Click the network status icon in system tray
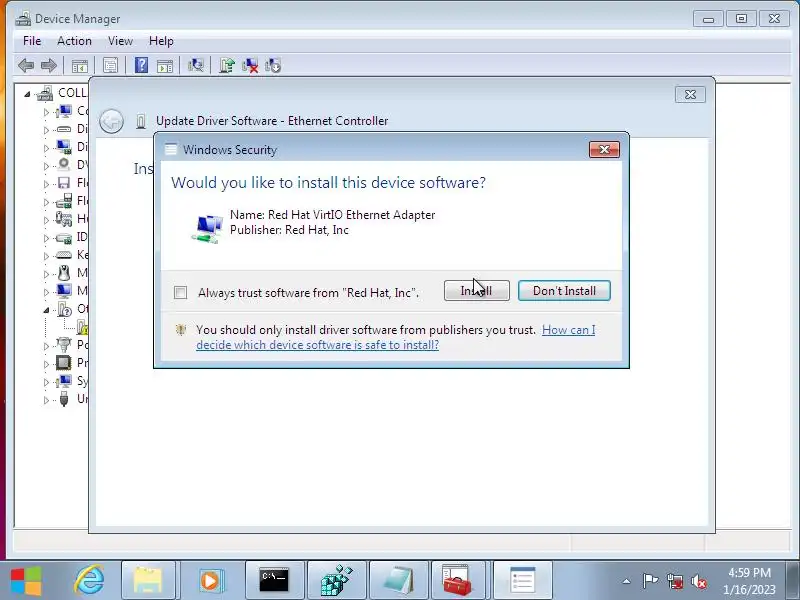Screen dimensions: 800x600 pyautogui.click(x=674, y=581)
